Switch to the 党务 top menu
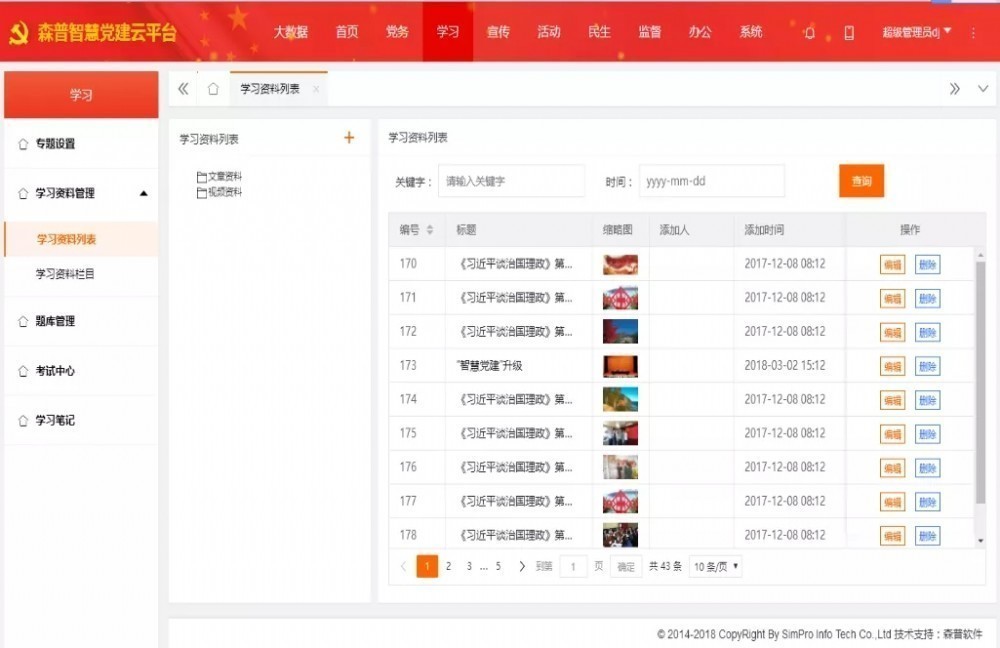This screenshot has width=1000, height=648. pyautogui.click(x=397, y=32)
